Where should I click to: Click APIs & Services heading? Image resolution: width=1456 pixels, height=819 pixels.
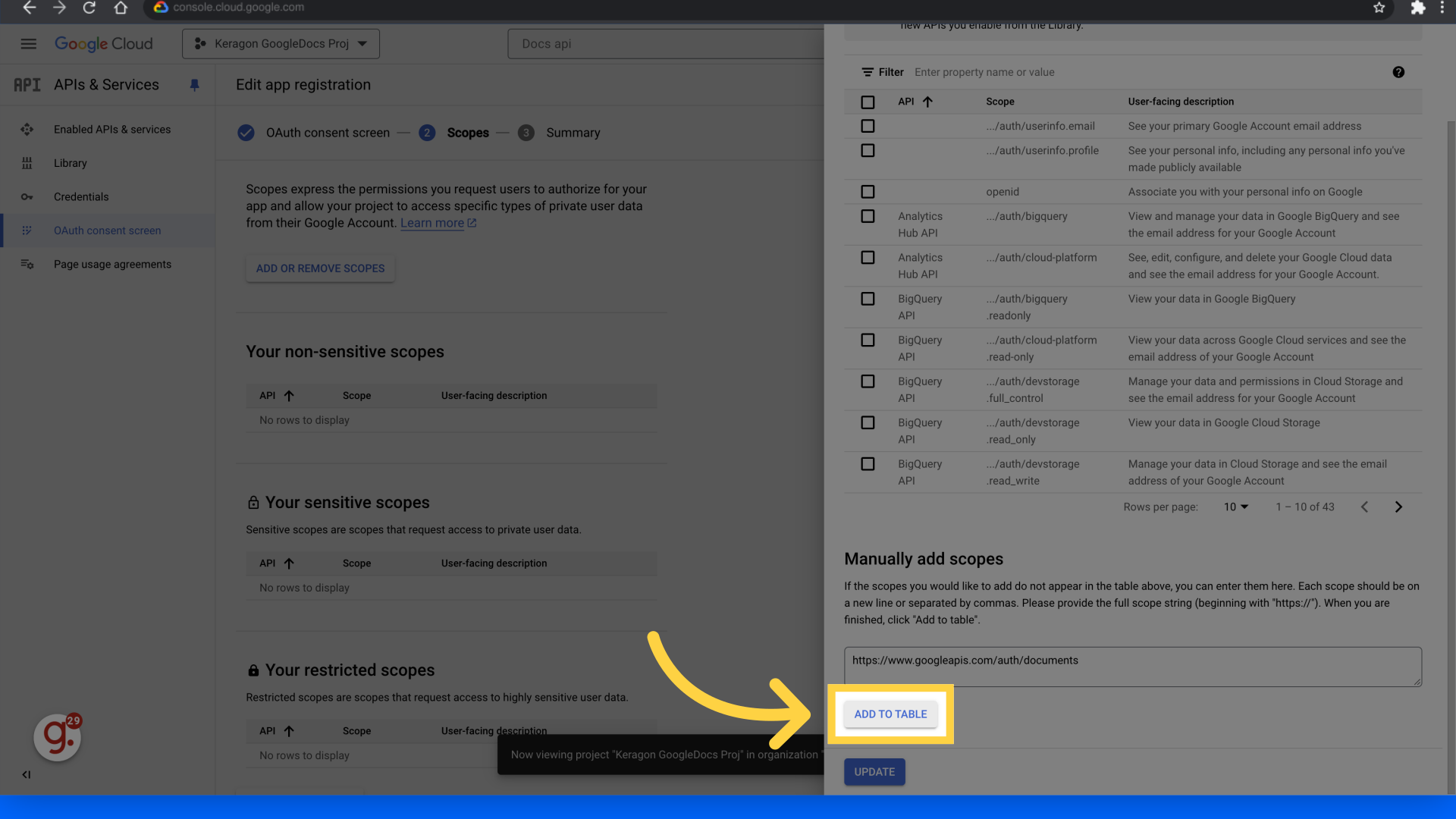106,85
